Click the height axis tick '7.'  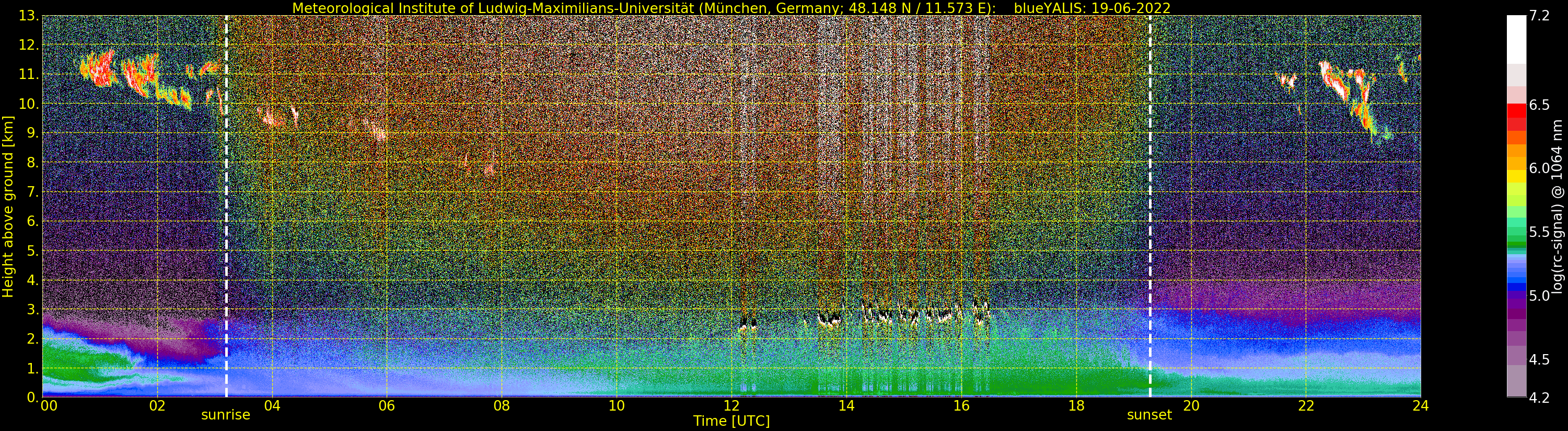pyautogui.click(x=33, y=192)
